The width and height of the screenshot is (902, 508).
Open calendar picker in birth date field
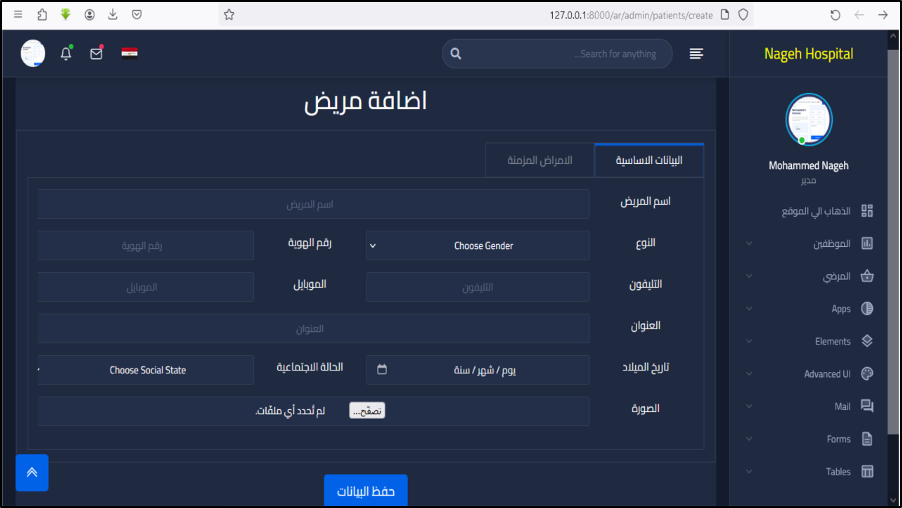click(x=382, y=370)
